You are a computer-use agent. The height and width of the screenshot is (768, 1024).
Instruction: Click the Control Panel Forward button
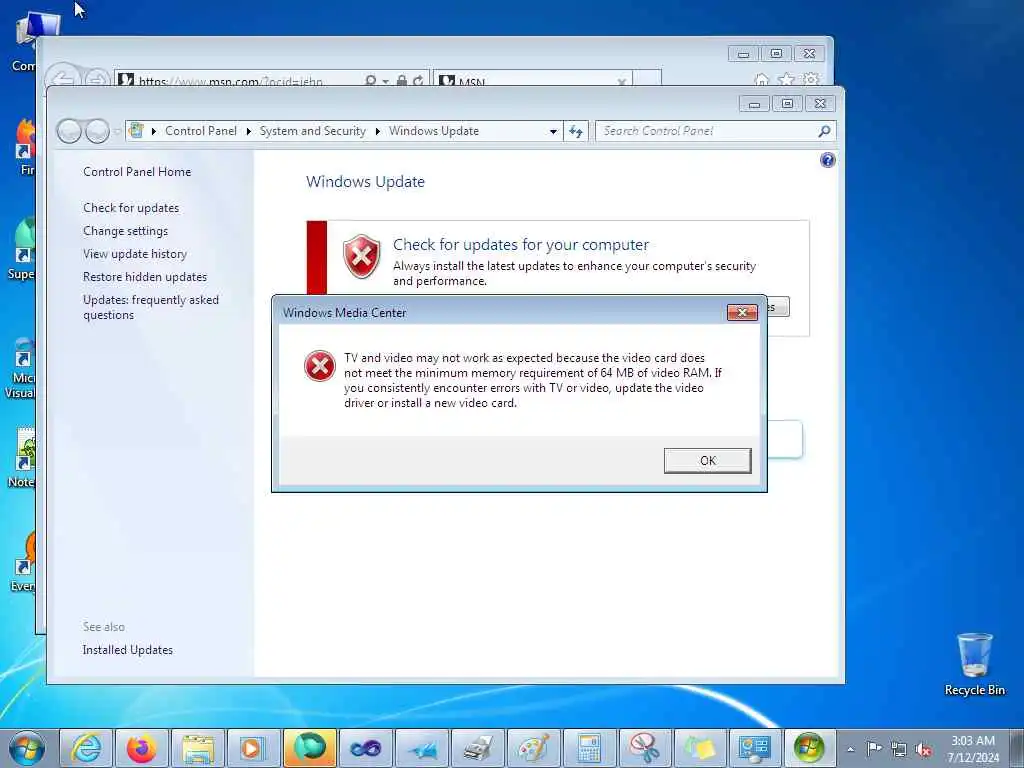[x=97, y=131]
